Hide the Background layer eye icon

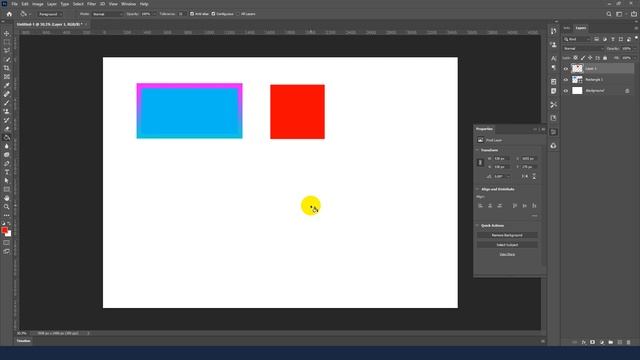click(566, 91)
